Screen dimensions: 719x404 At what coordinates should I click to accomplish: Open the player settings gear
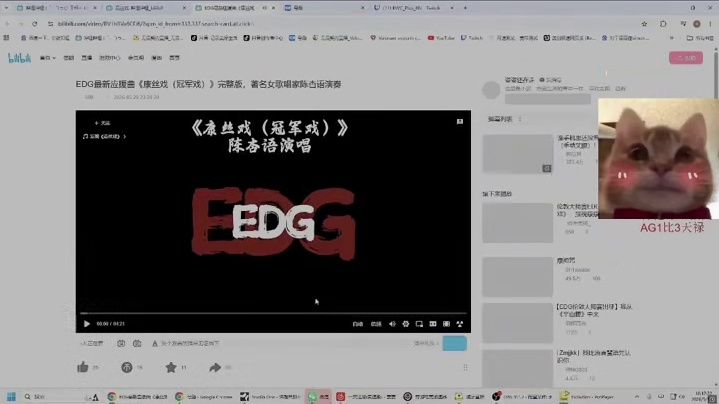[405, 324]
